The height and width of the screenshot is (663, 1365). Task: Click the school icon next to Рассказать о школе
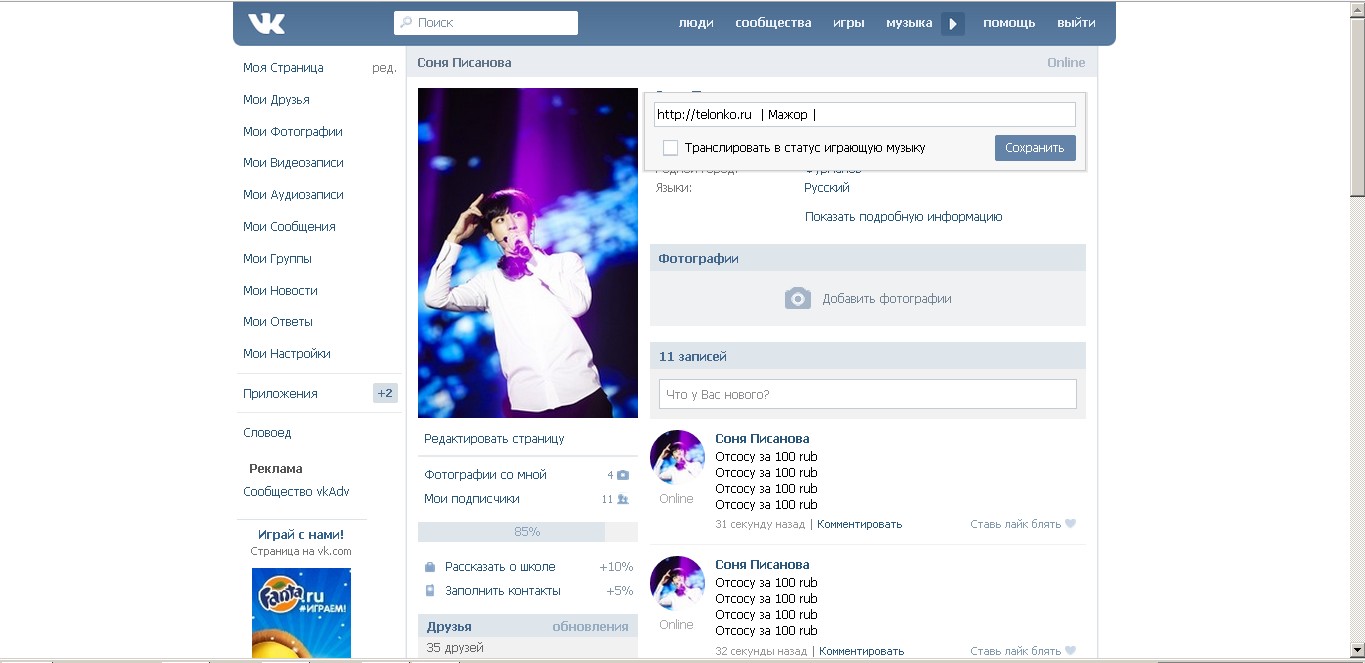430,567
